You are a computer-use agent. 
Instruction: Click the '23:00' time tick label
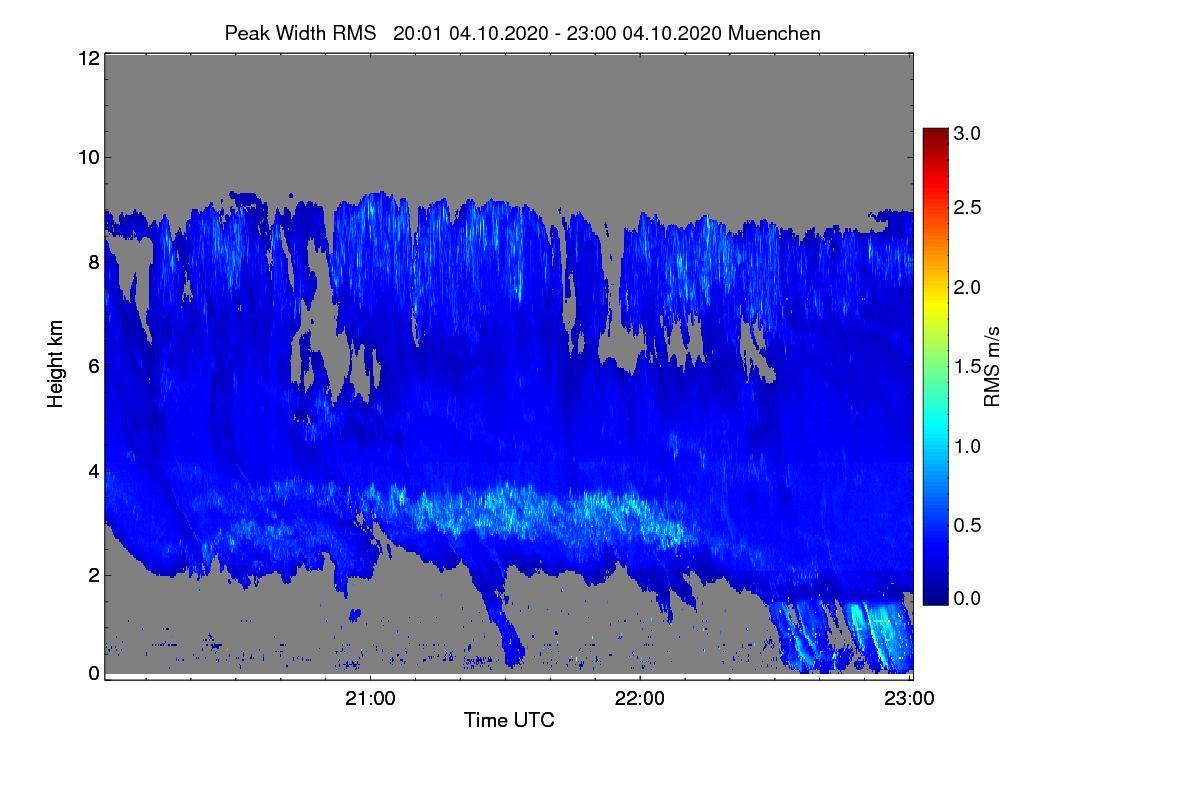(910, 699)
